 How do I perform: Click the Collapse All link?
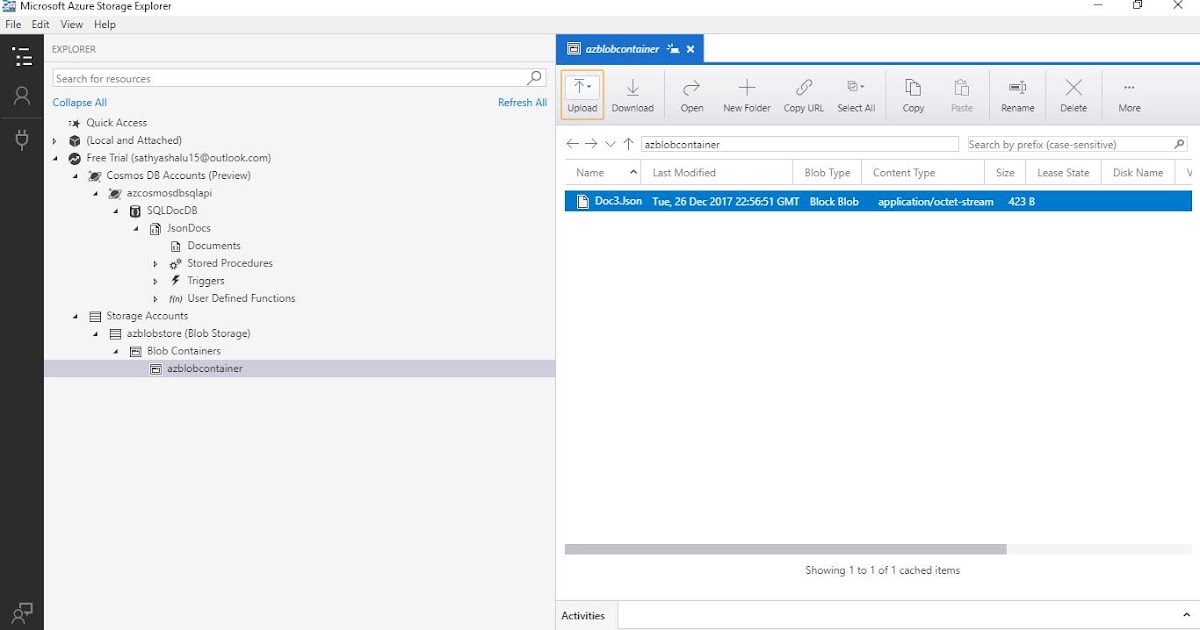[79, 102]
